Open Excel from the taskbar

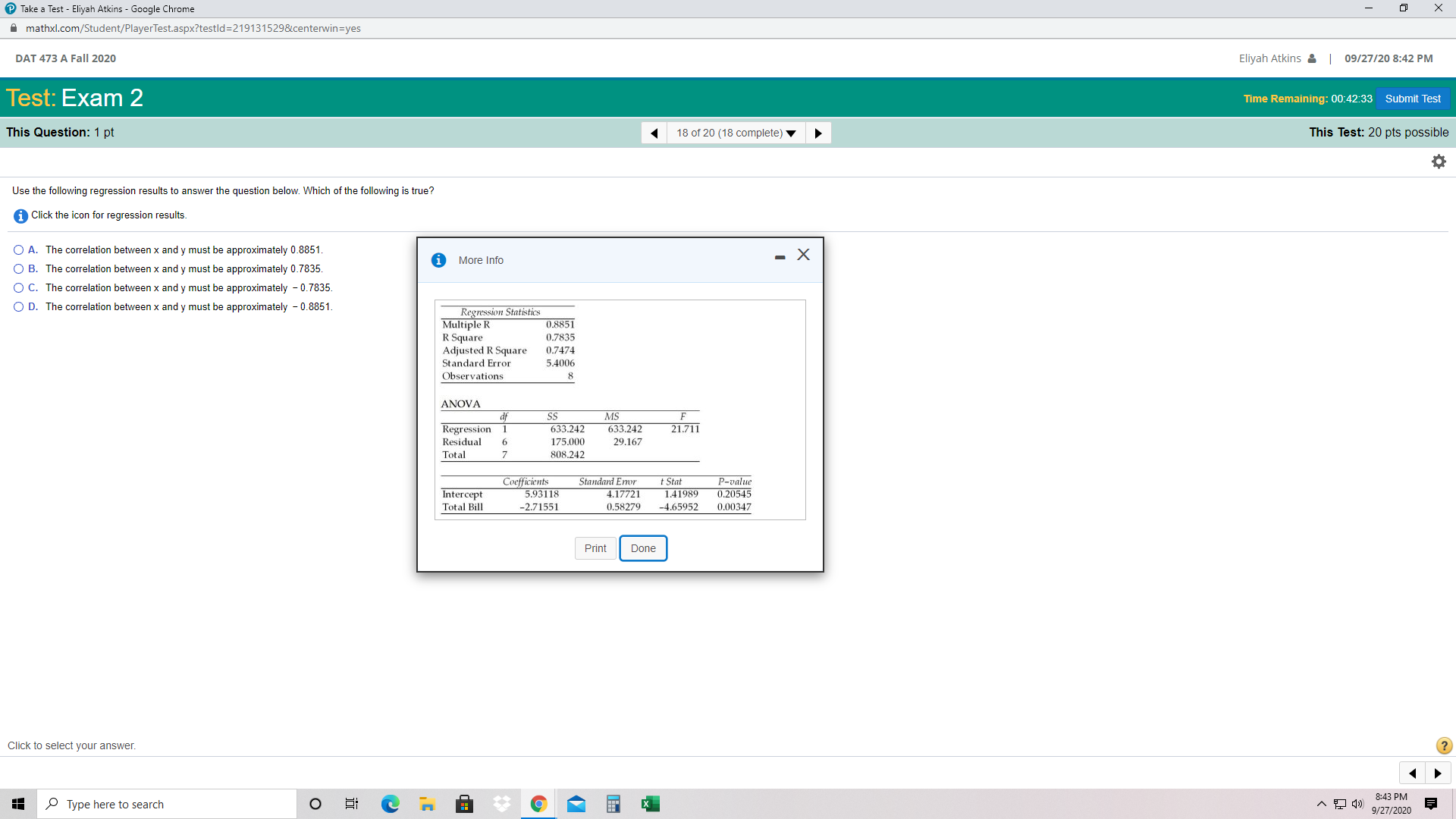coord(650,804)
